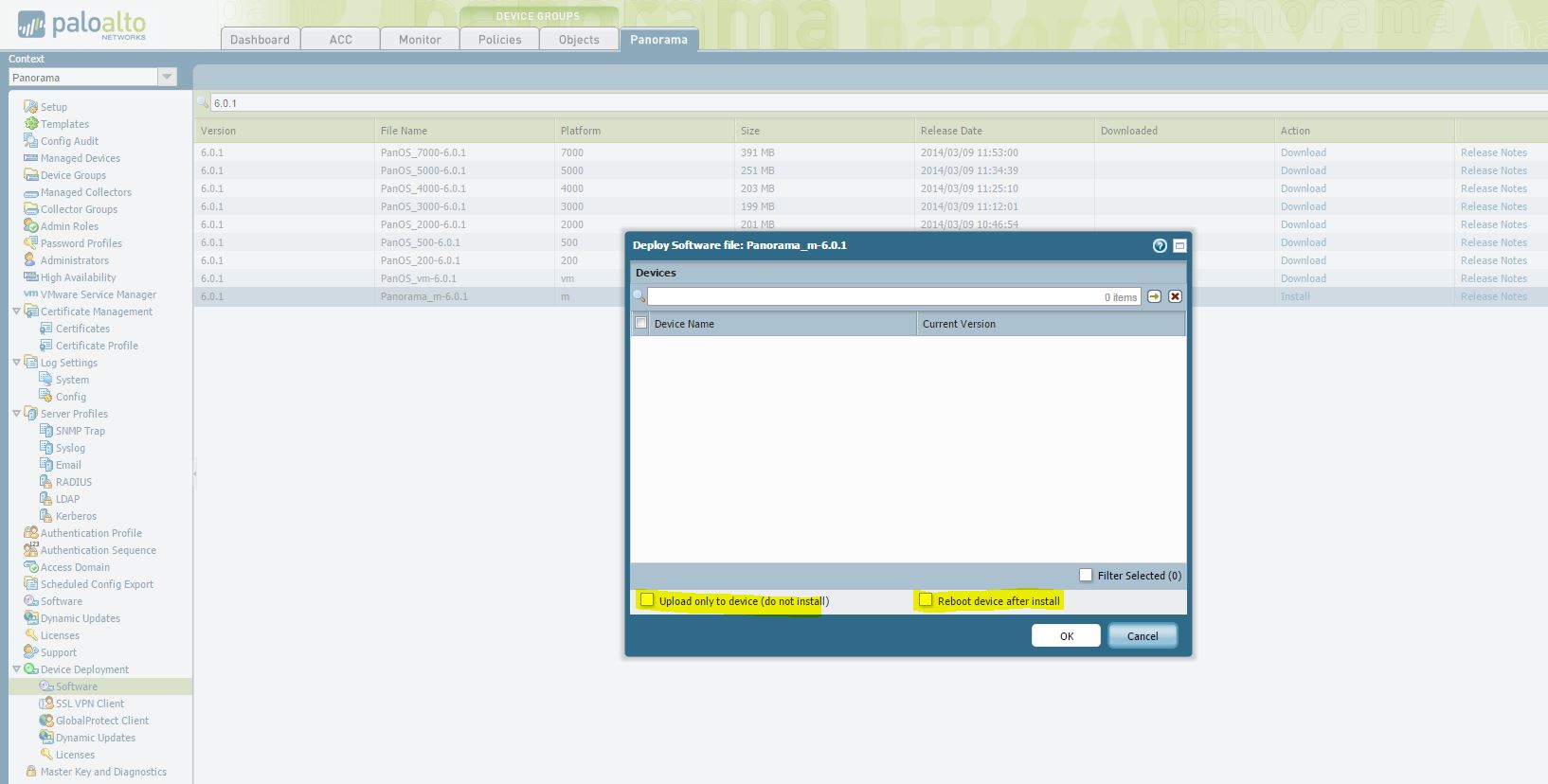Select the Certificate Profile tree item
1548x784 pixels.
pos(97,346)
